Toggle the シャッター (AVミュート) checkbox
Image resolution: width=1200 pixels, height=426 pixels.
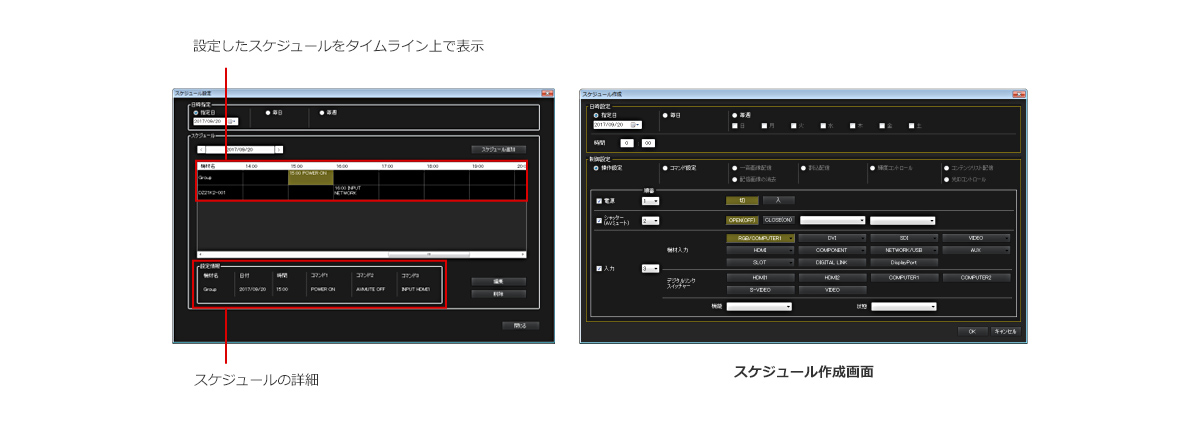(599, 220)
